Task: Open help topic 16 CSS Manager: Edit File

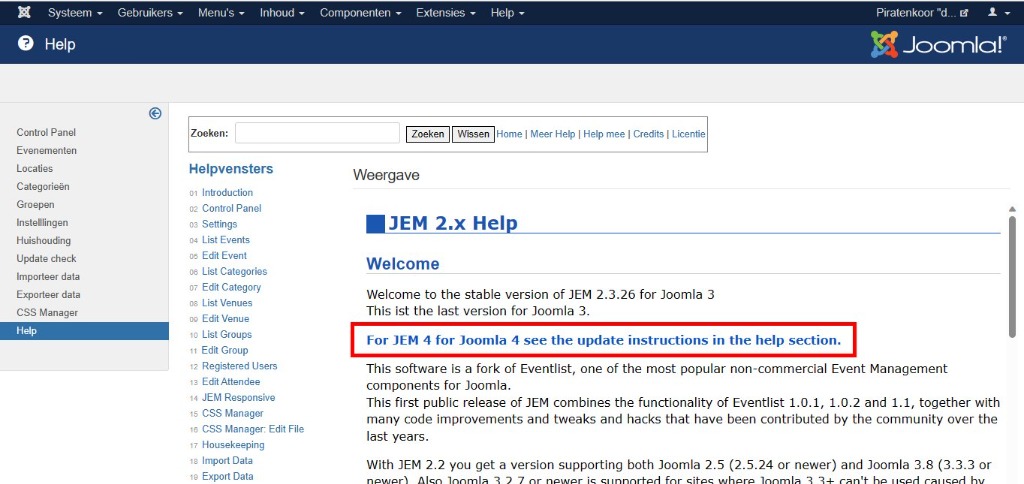Action: click(253, 429)
